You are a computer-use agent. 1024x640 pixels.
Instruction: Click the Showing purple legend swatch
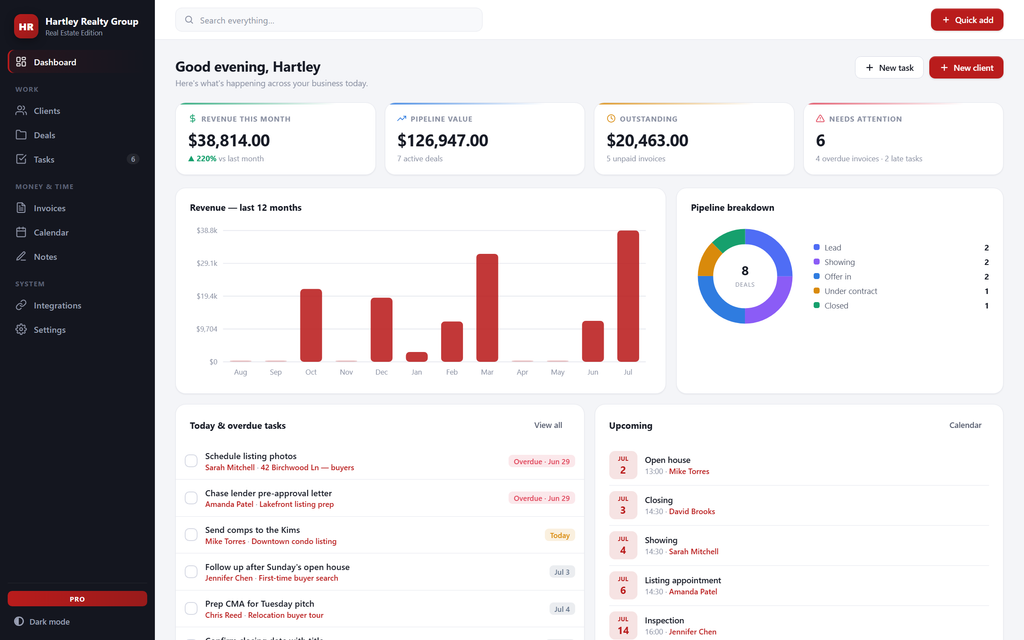click(816, 261)
